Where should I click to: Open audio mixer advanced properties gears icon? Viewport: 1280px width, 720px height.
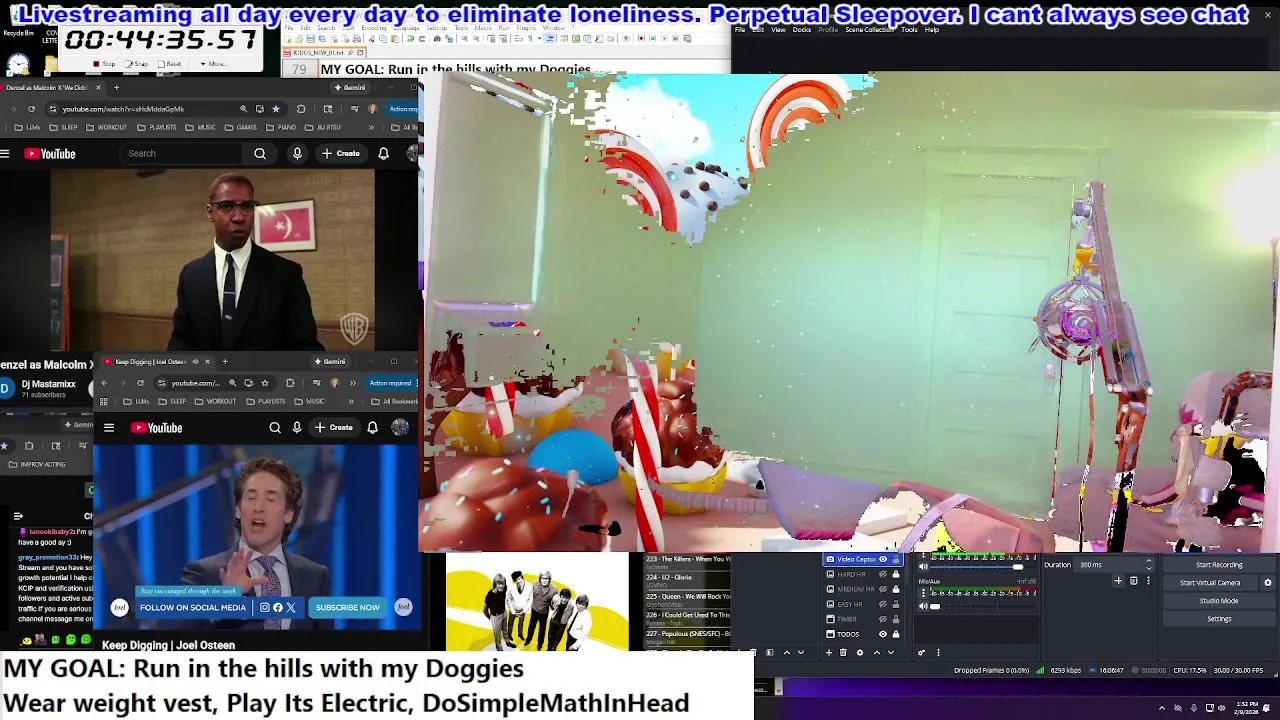click(x=922, y=653)
